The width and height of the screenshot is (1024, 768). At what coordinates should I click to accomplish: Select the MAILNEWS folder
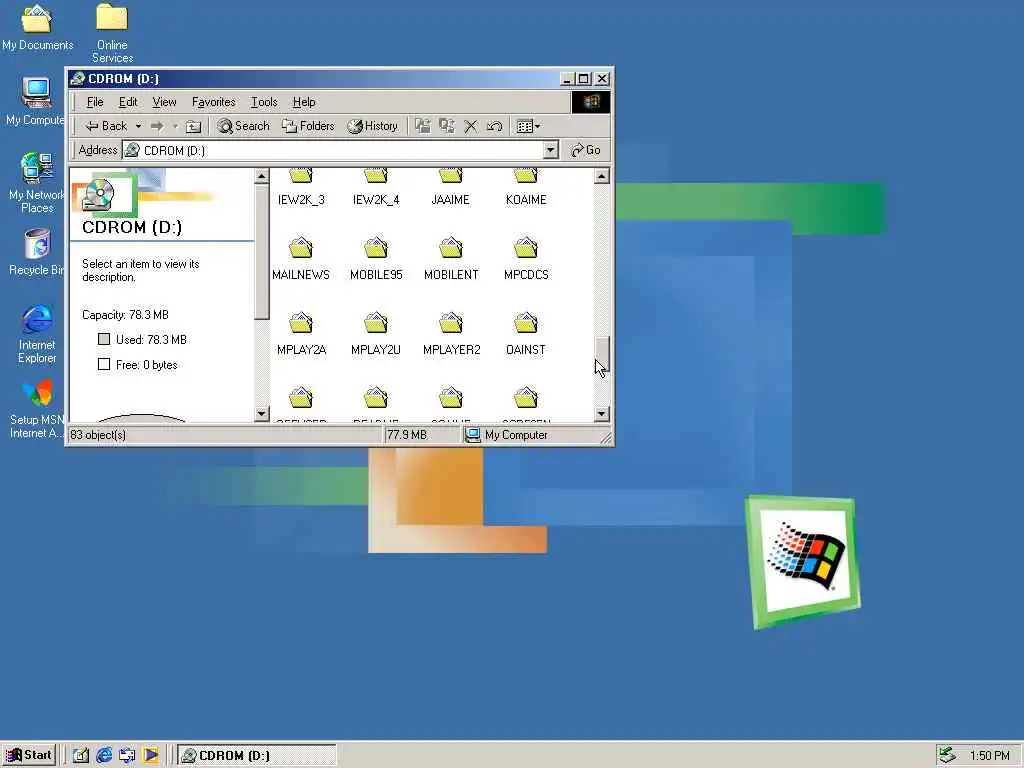pos(301,258)
